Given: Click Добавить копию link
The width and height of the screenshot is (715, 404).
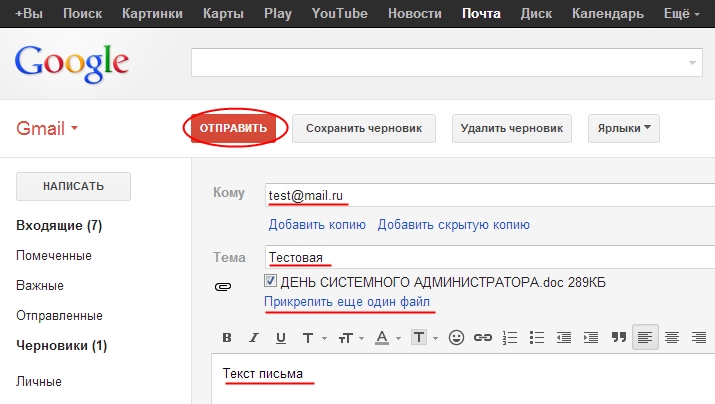Looking at the screenshot, I should click(x=317, y=225).
